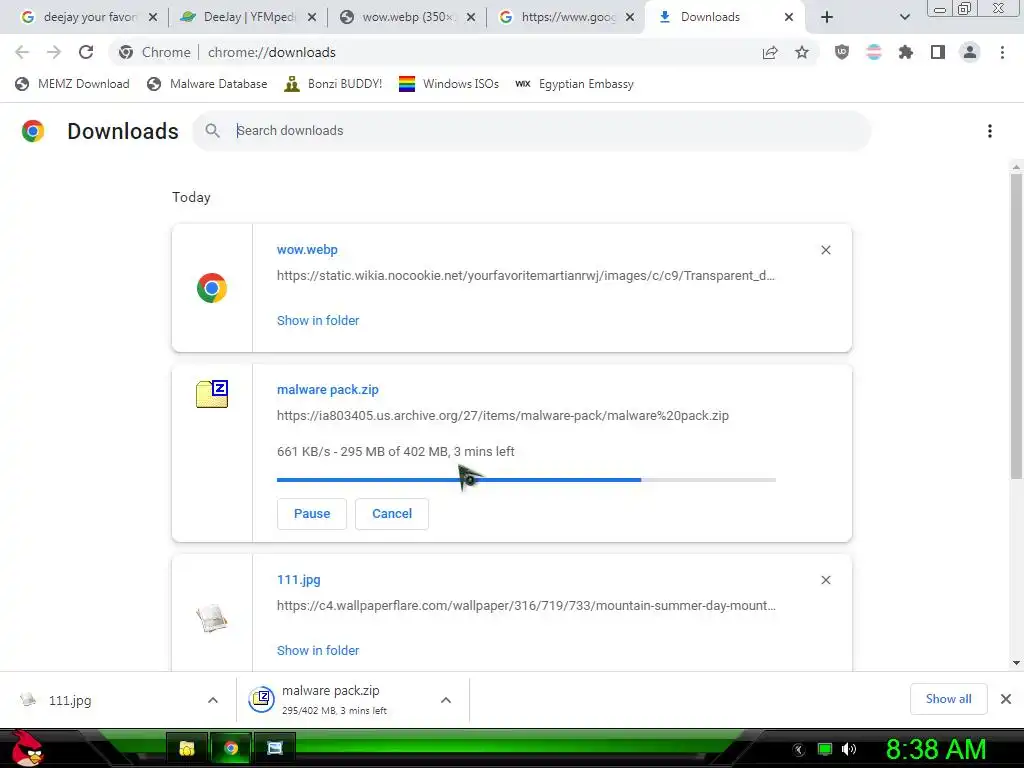Open the Downloads page three-dot menu
Screen dimensions: 1024x768
click(990, 131)
